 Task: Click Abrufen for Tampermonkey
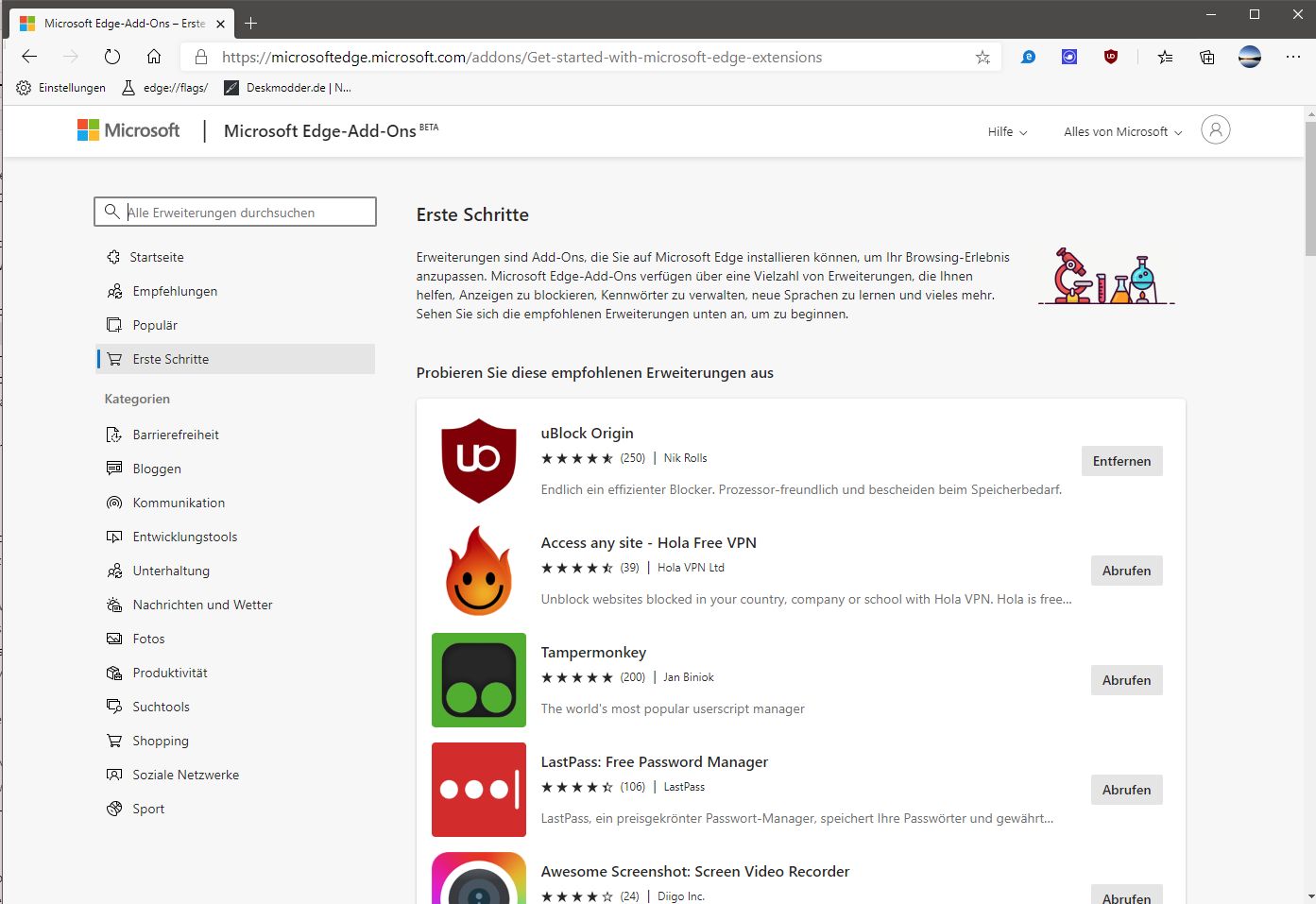click(1126, 680)
